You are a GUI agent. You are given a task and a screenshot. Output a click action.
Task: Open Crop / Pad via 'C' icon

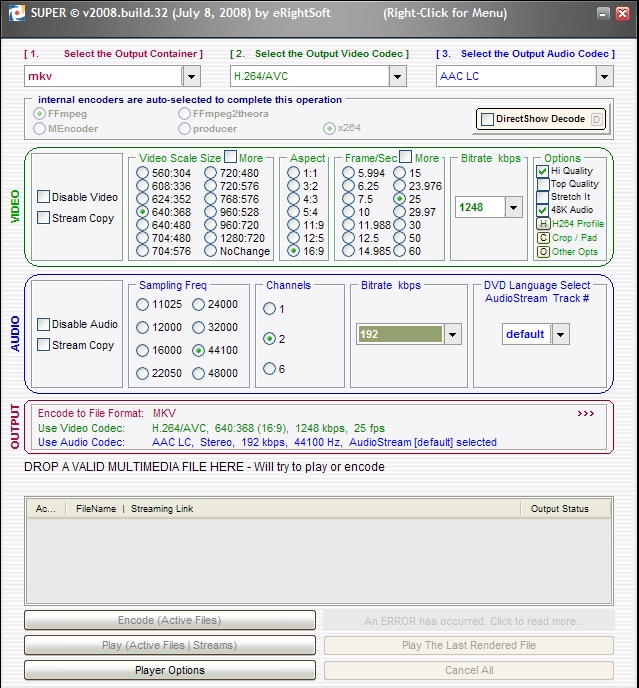[543, 238]
